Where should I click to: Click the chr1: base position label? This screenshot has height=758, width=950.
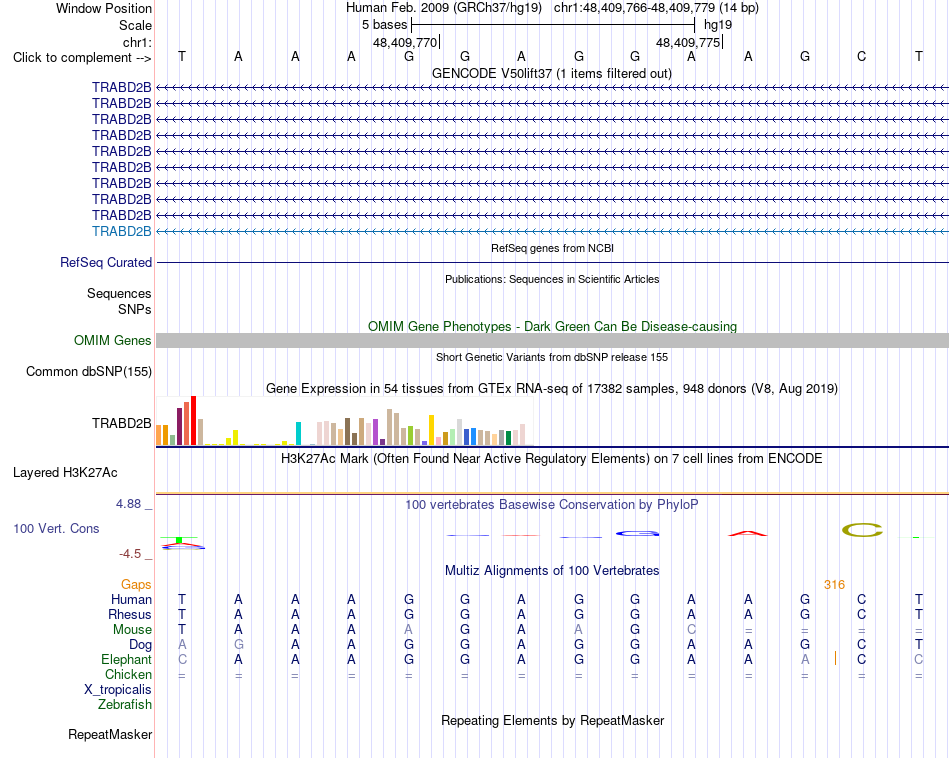click(137, 42)
